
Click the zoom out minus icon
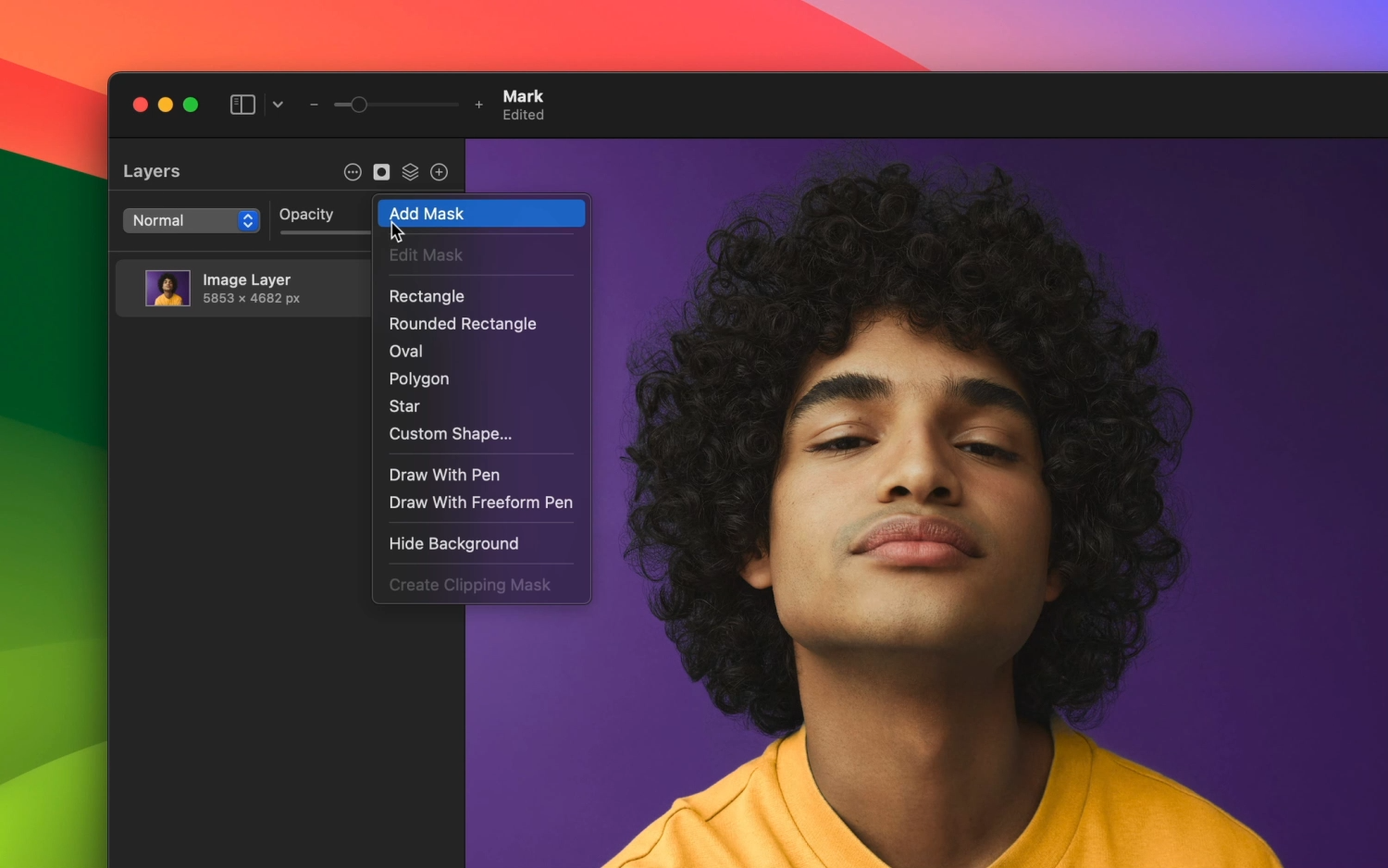coord(314,105)
